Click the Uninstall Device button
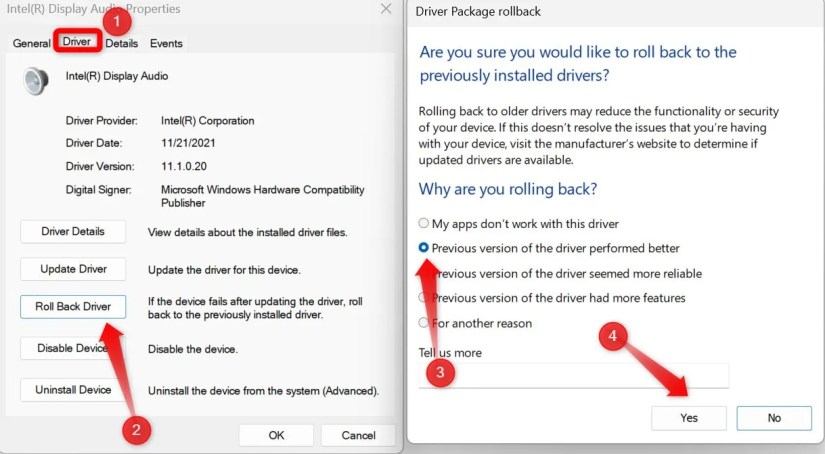 point(73,390)
